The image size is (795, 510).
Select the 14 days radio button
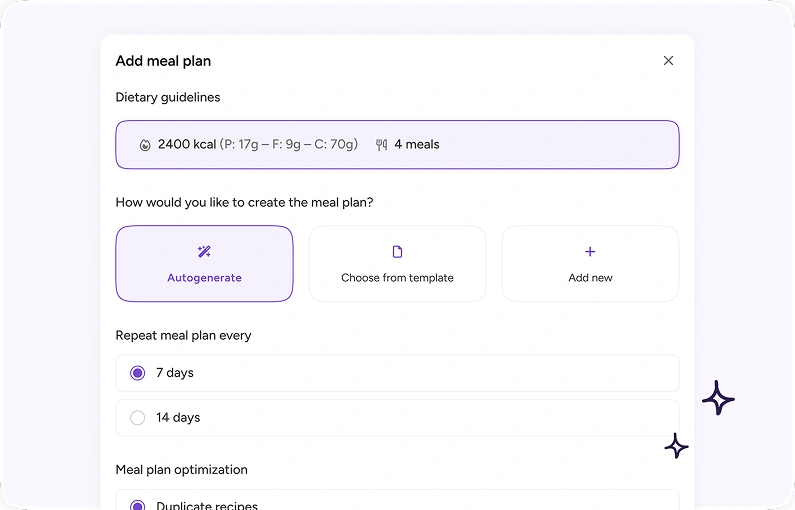(137, 418)
